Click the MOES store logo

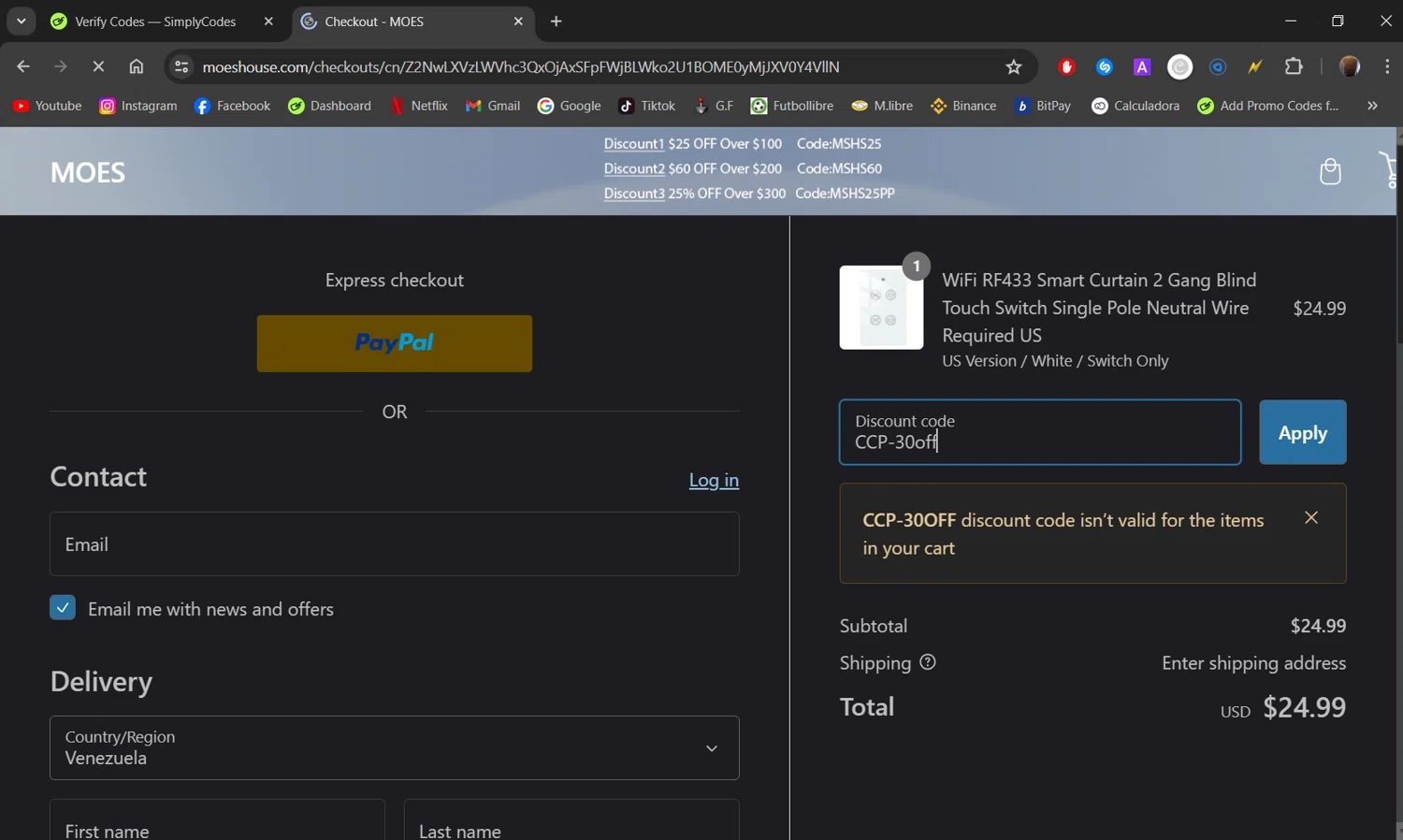(x=87, y=172)
